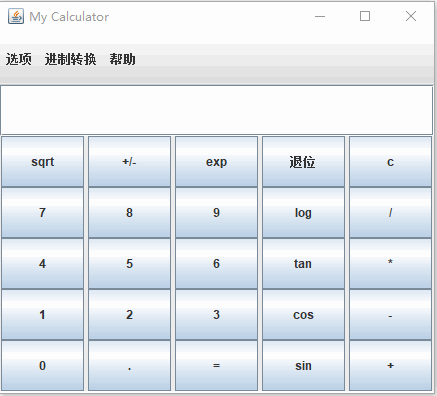Click the sqrt button
The width and height of the screenshot is (437, 396).
(x=42, y=162)
